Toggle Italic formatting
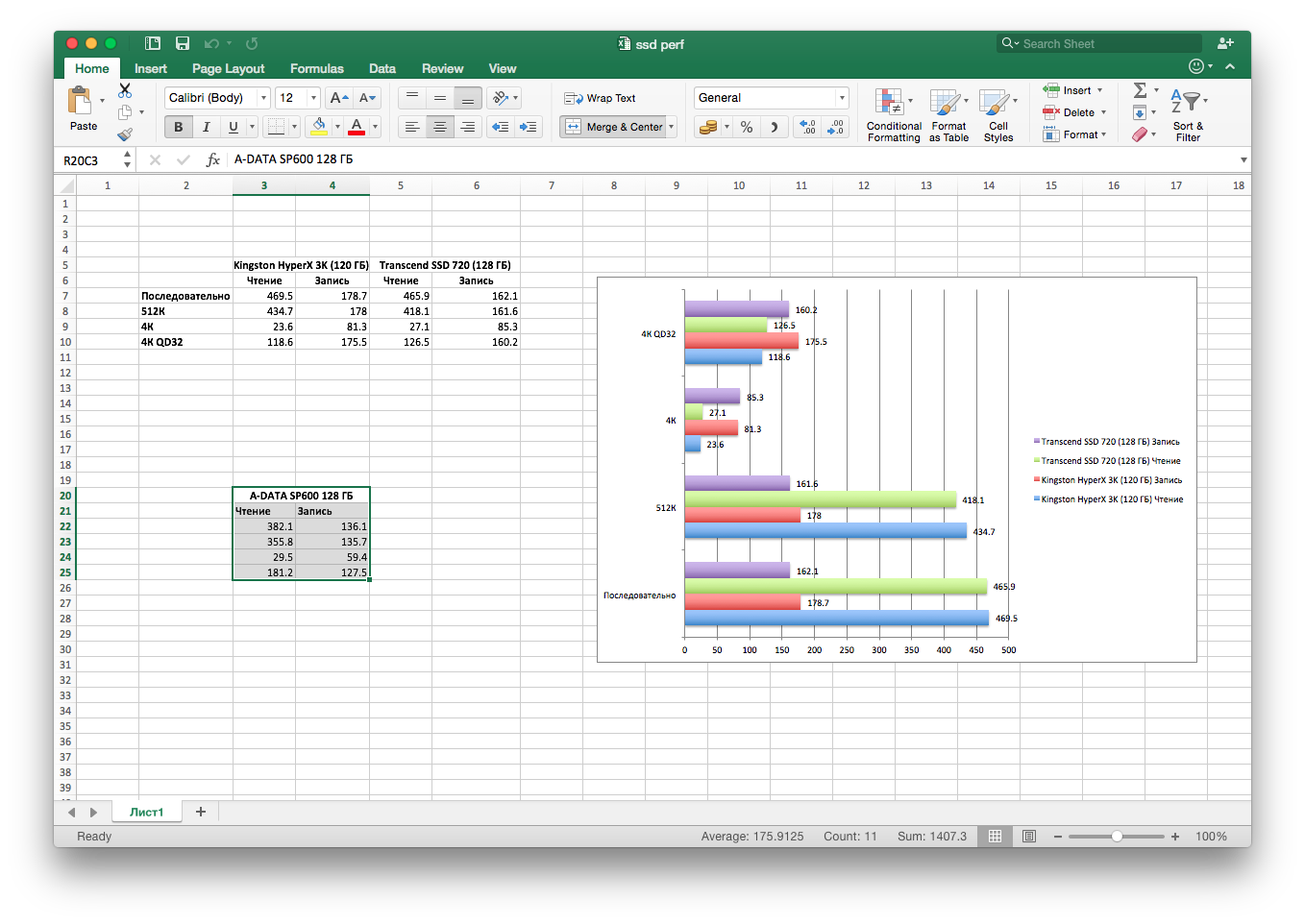This screenshot has width=1305, height=924. click(x=206, y=127)
